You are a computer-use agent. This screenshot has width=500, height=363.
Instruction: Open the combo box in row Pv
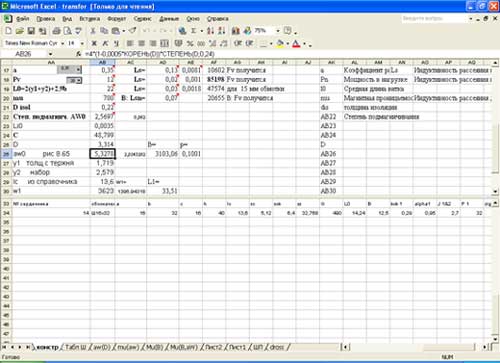(74, 80)
